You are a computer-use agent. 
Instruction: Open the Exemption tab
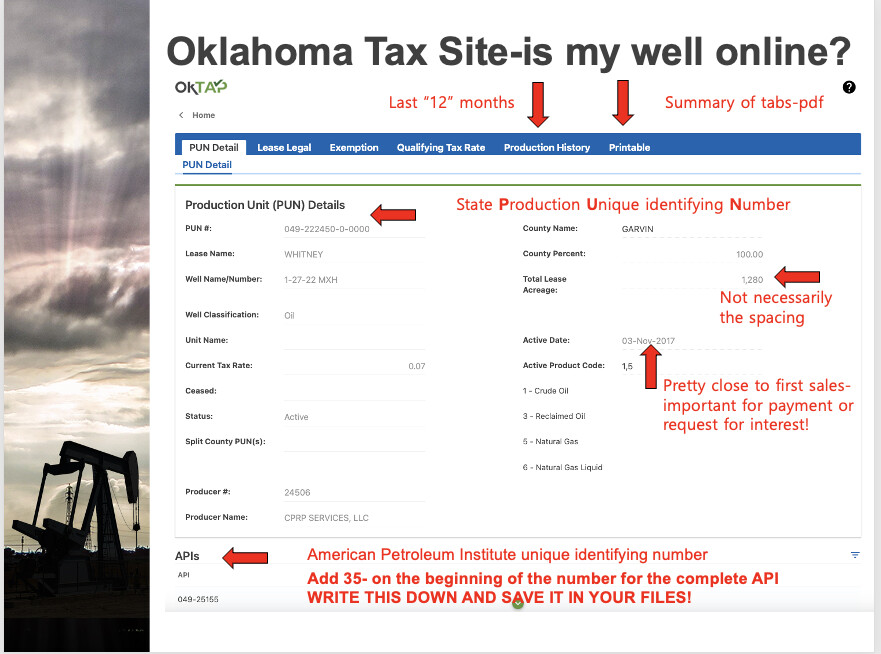[354, 147]
